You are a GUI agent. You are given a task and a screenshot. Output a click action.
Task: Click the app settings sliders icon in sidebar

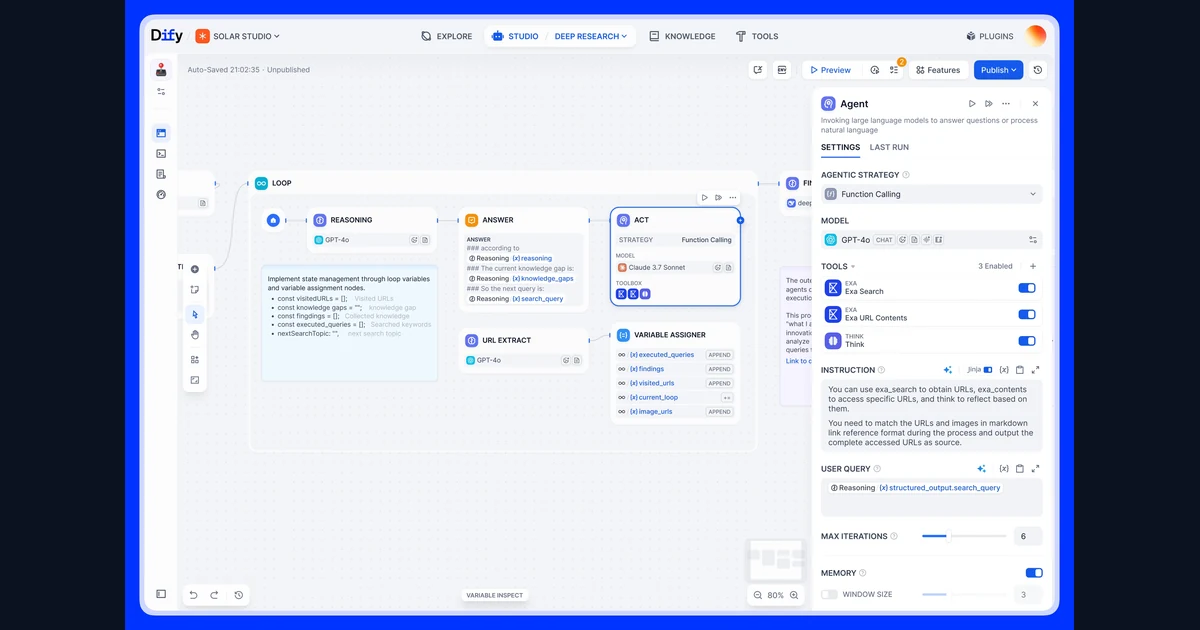tap(161, 92)
